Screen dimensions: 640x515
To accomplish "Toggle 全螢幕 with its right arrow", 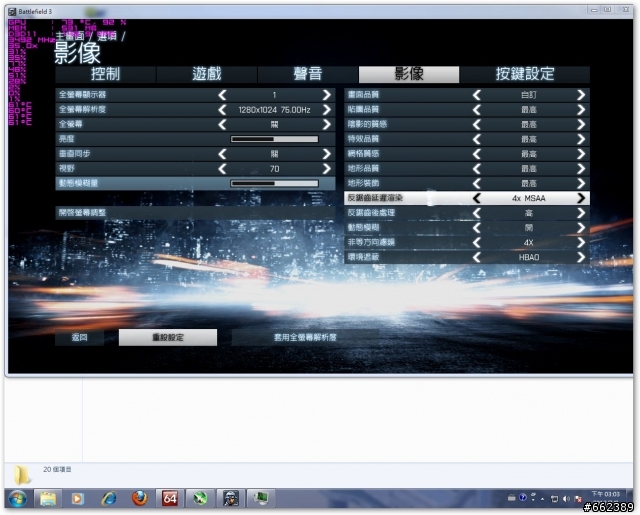I will (x=327, y=124).
